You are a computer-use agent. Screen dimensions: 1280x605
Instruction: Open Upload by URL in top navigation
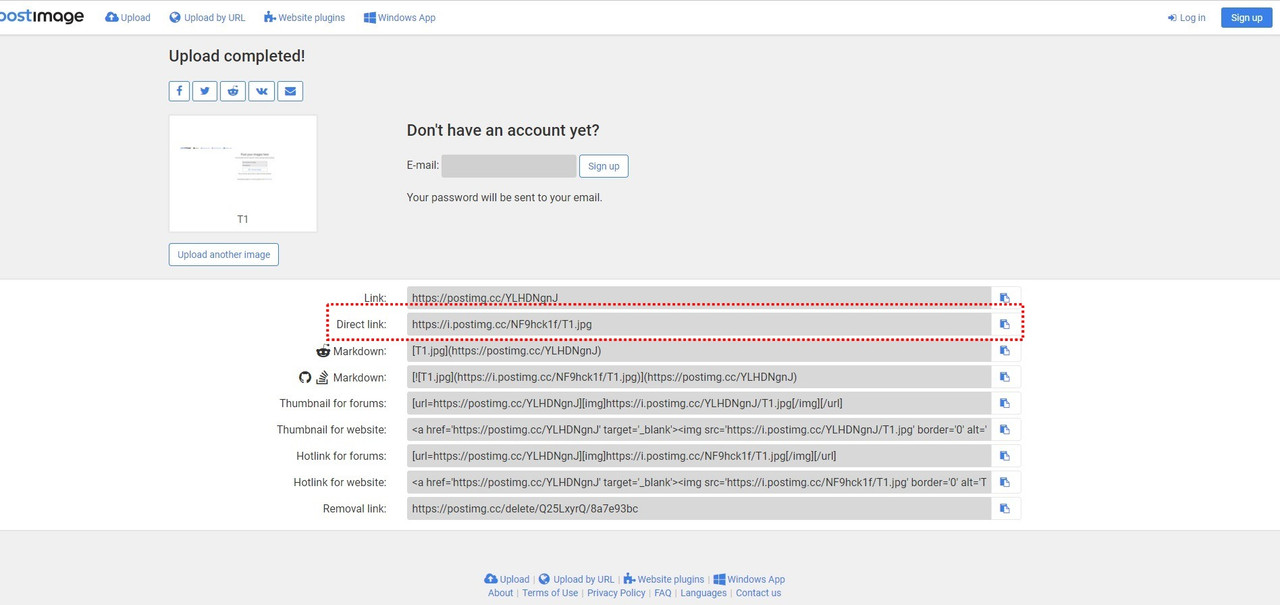(x=207, y=18)
